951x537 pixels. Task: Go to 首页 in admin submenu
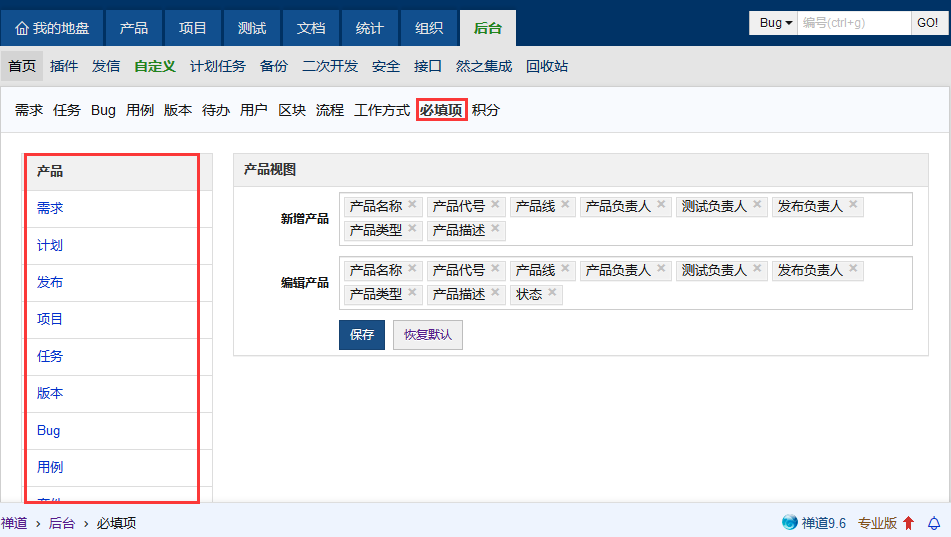22,66
